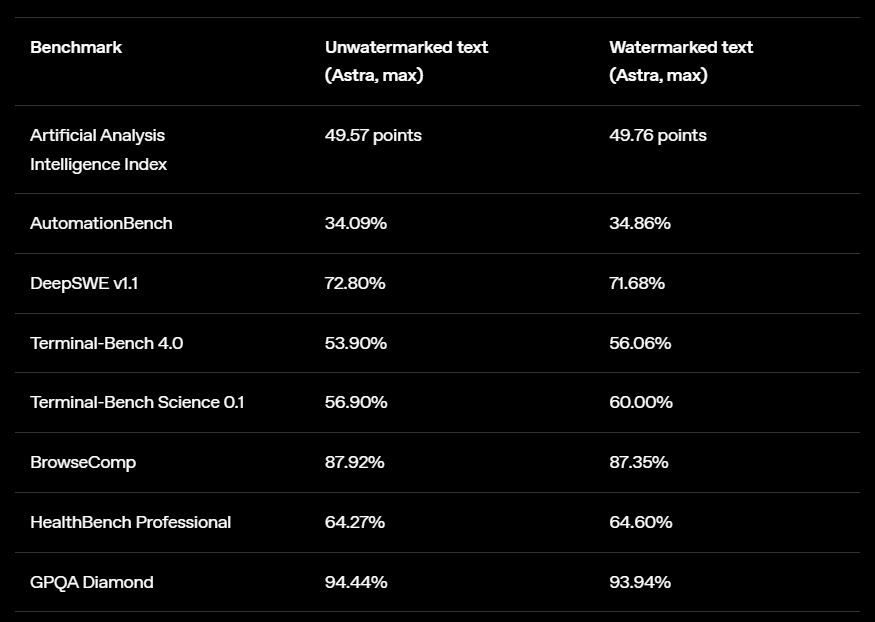Select the 87.92% value

[354, 462]
